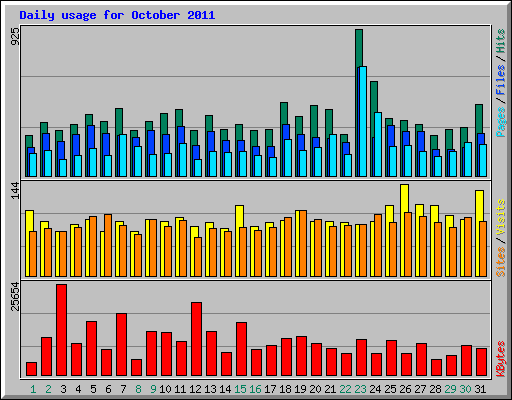Click day label "6" on the x-axis
The height and width of the screenshot is (400, 512).
click(x=108, y=389)
